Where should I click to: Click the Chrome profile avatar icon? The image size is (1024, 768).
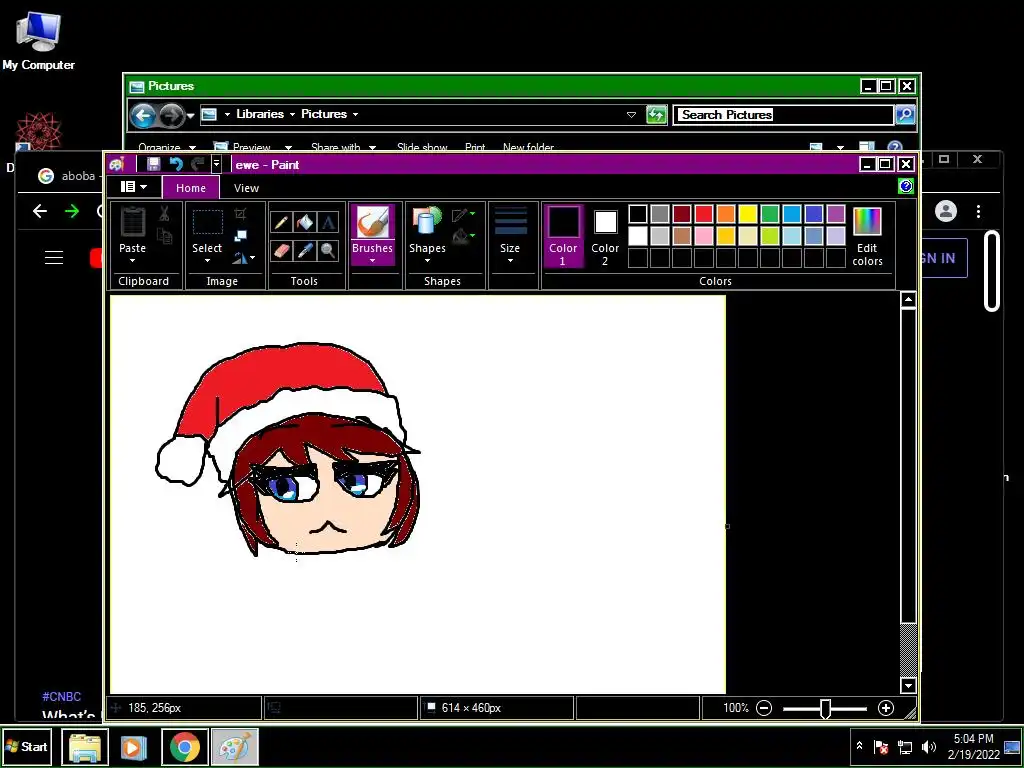pyautogui.click(x=946, y=211)
